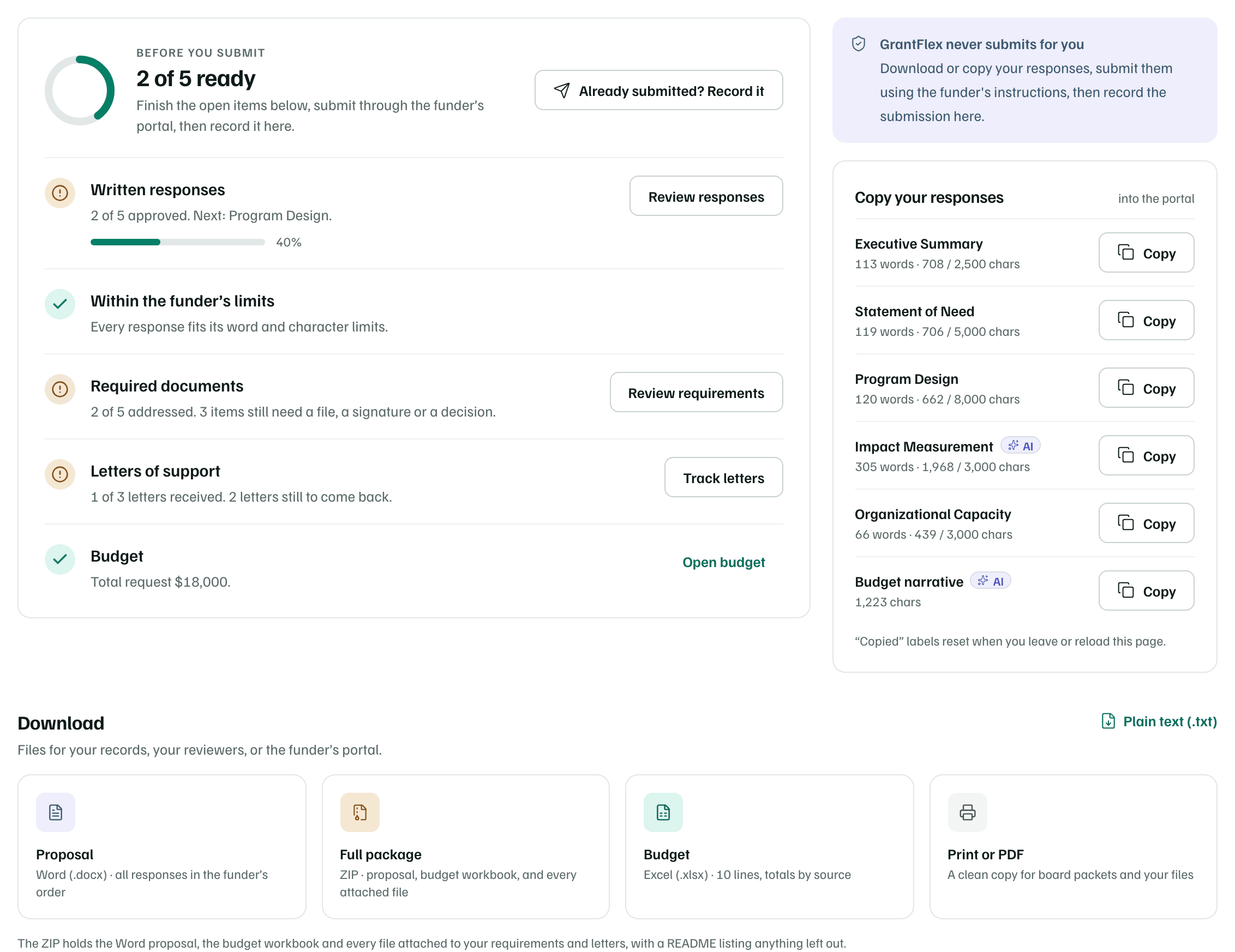The image size is (1235, 952).
Task: Click the Track letters button
Action: tap(723, 478)
